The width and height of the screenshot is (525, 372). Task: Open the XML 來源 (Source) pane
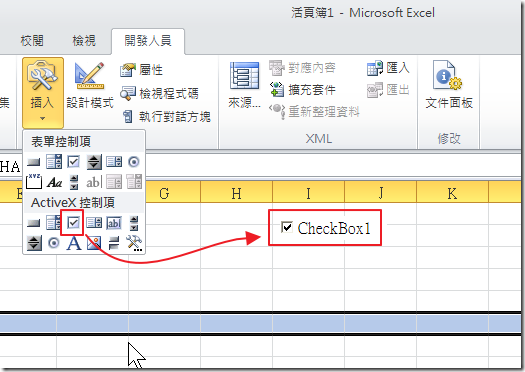(244, 86)
